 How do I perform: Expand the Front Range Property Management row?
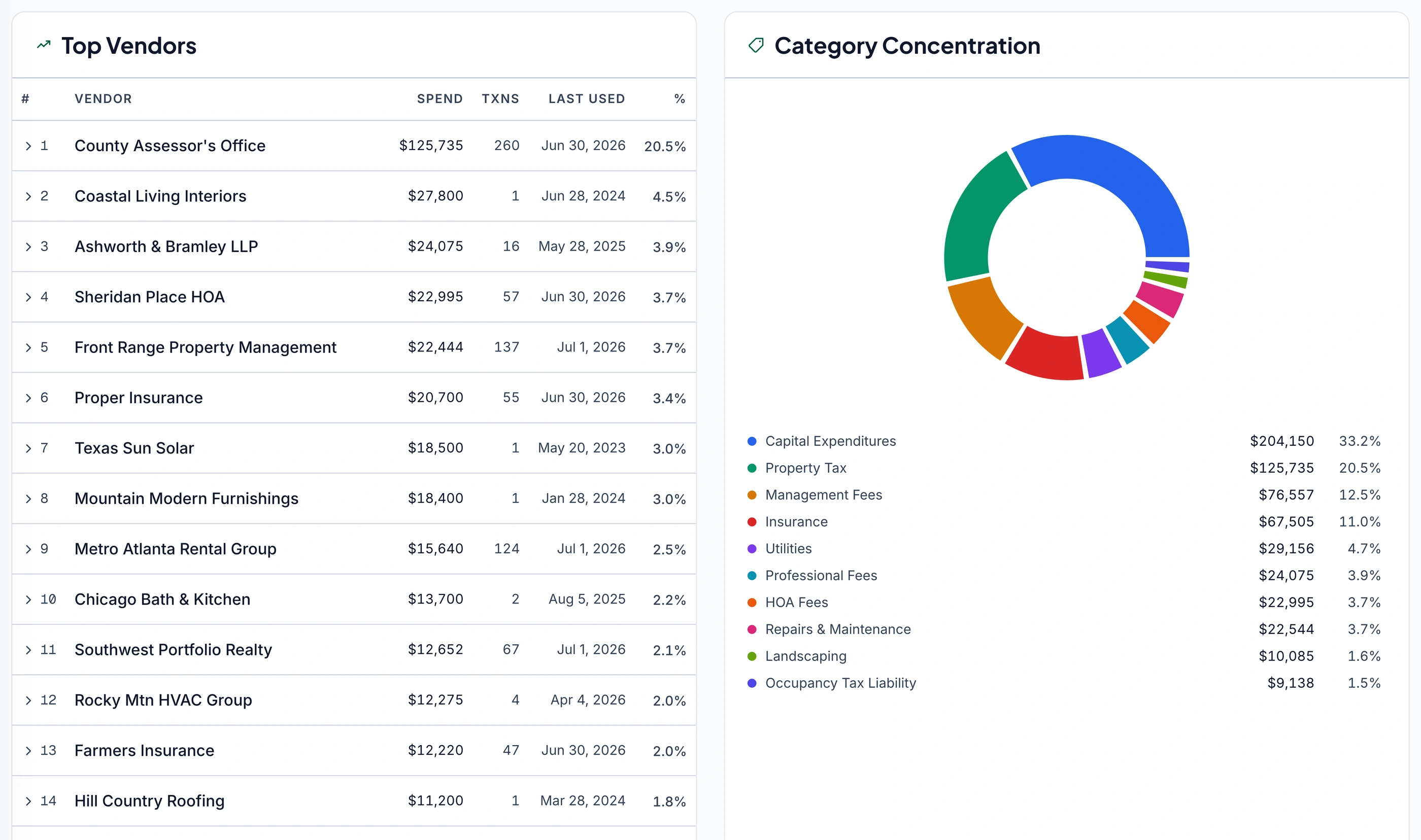point(28,347)
